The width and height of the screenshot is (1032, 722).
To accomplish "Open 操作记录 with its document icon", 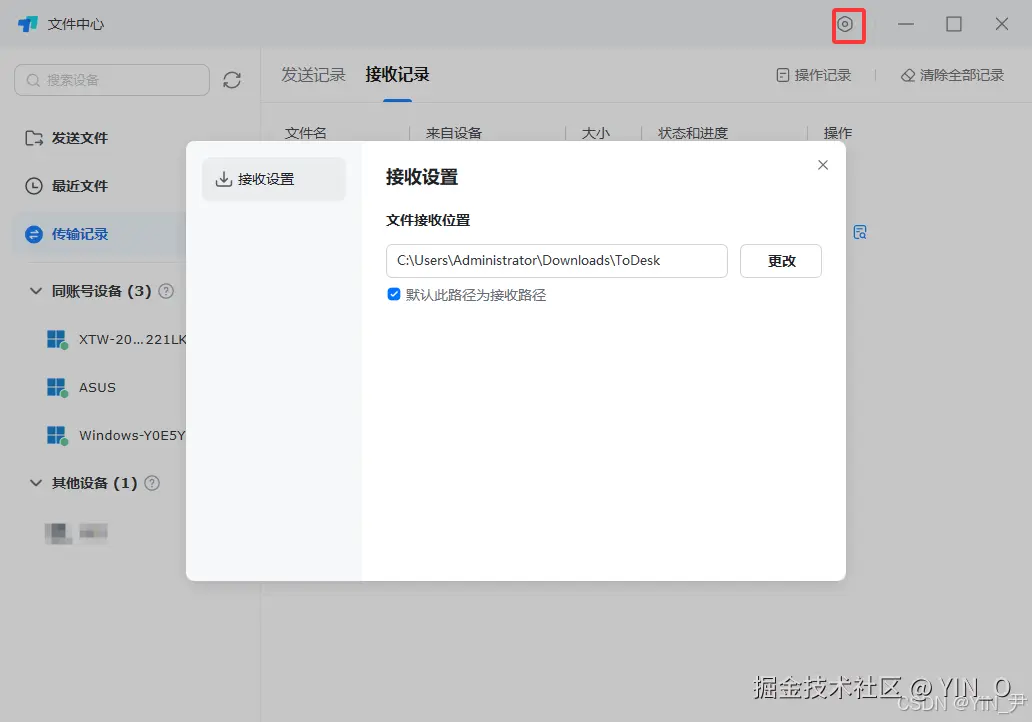I will tap(817, 74).
